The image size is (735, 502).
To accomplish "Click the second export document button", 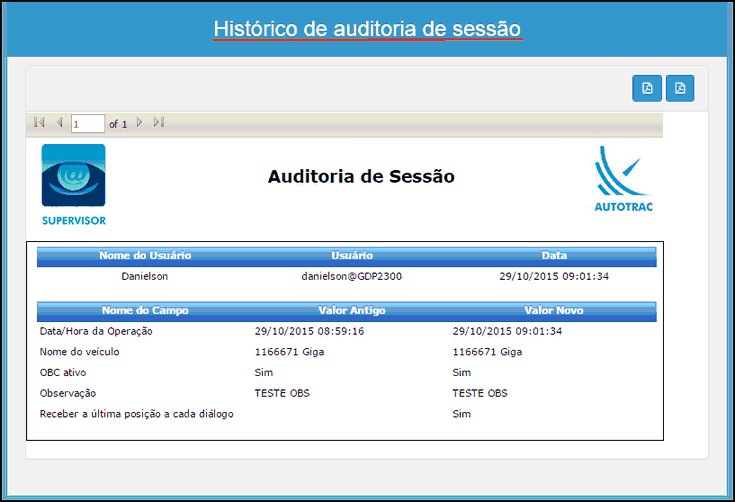I will coord(680,88).
